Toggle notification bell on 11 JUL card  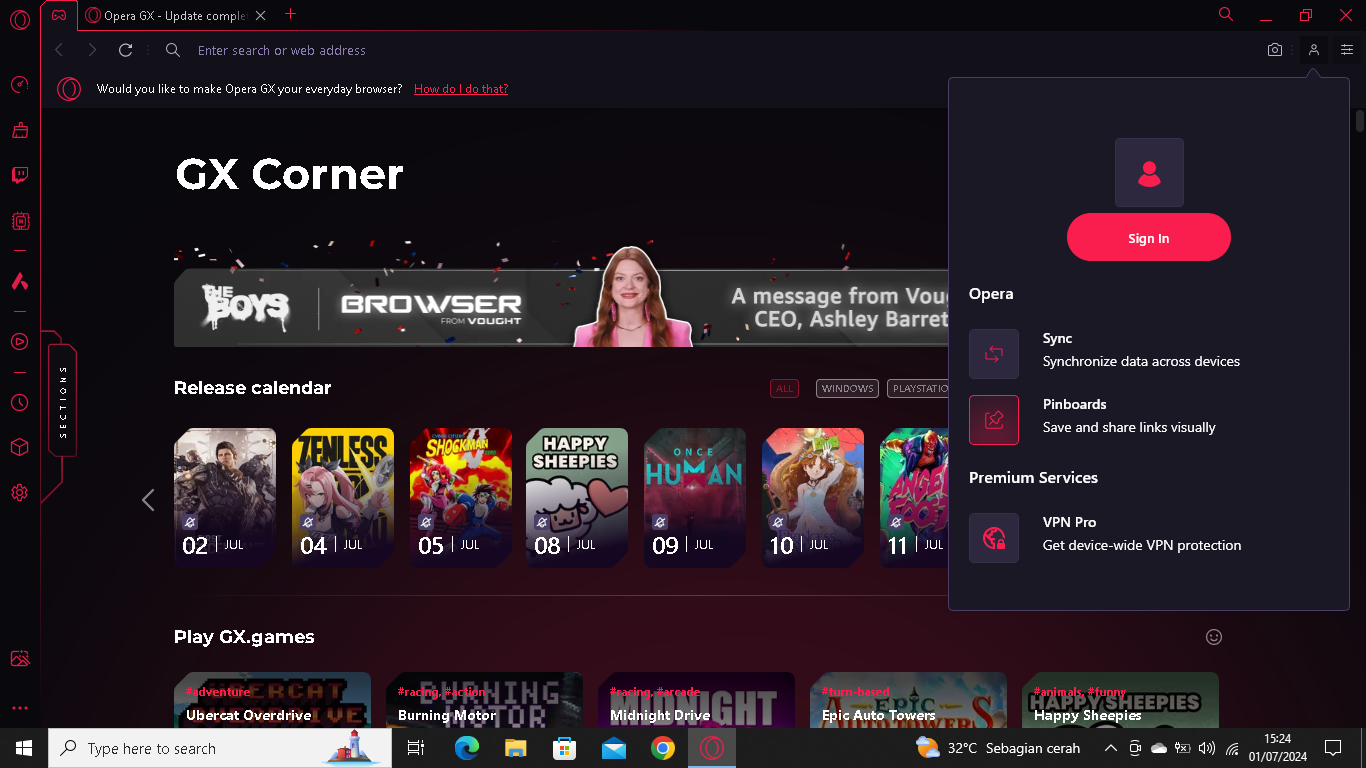896,522
